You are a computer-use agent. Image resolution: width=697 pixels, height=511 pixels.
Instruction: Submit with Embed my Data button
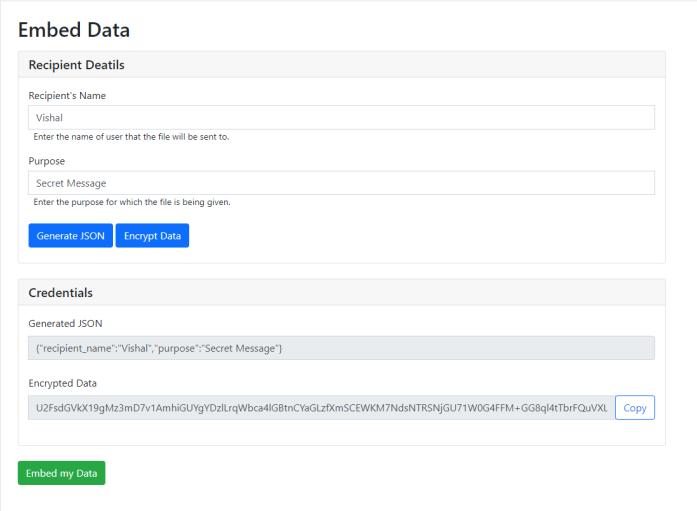tap(61, 473)
